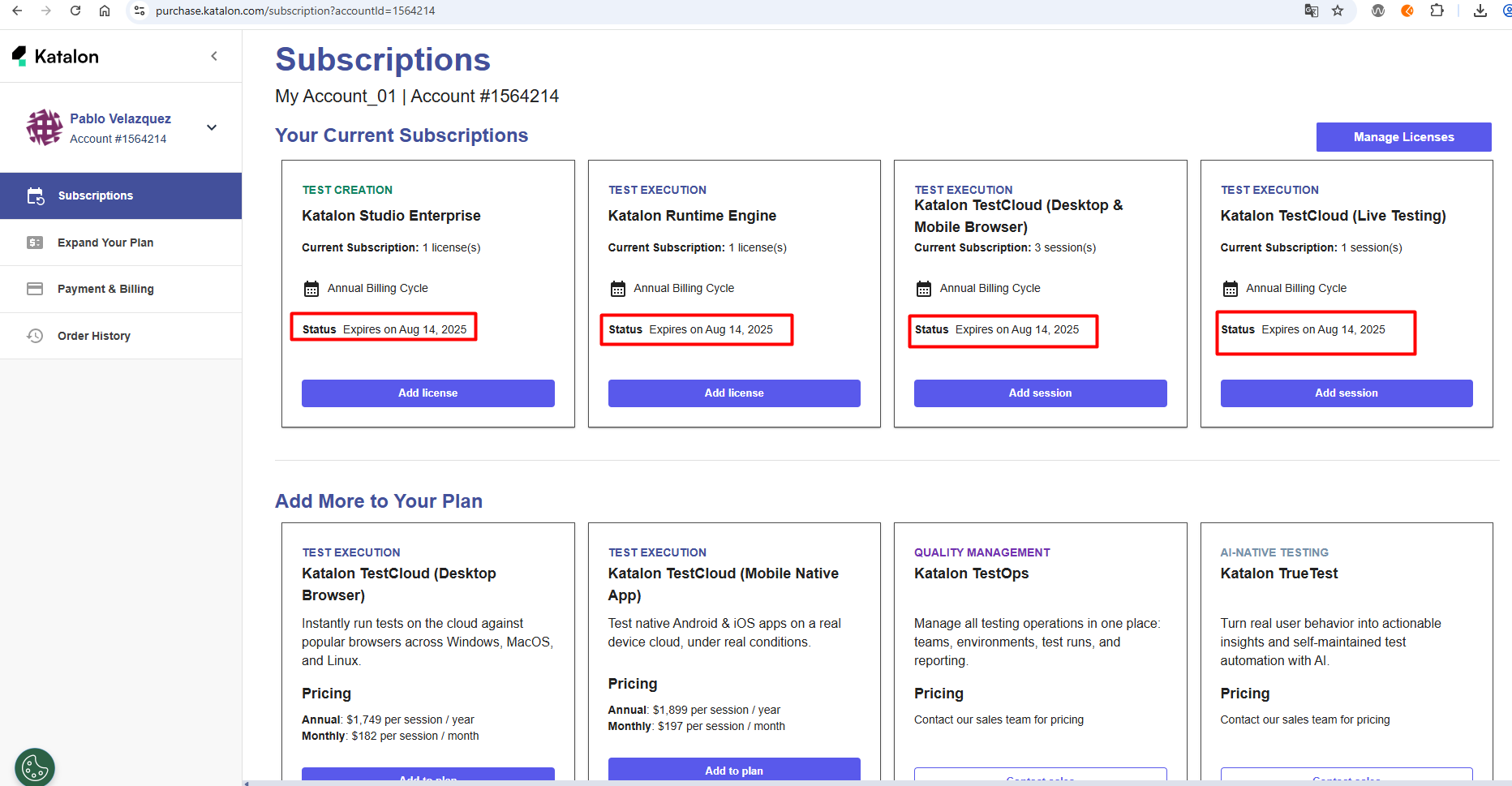This screenshot has height=786, width=1512.
Task: Click the Manage Licenses button
Action: point(1403,137)
